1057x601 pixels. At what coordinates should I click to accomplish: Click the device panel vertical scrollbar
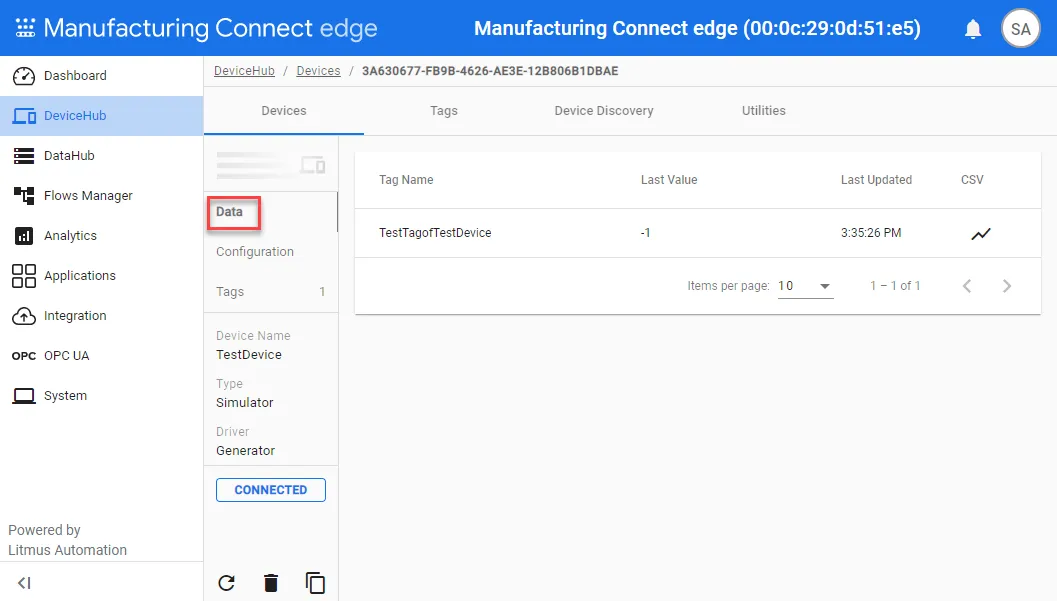337,212
